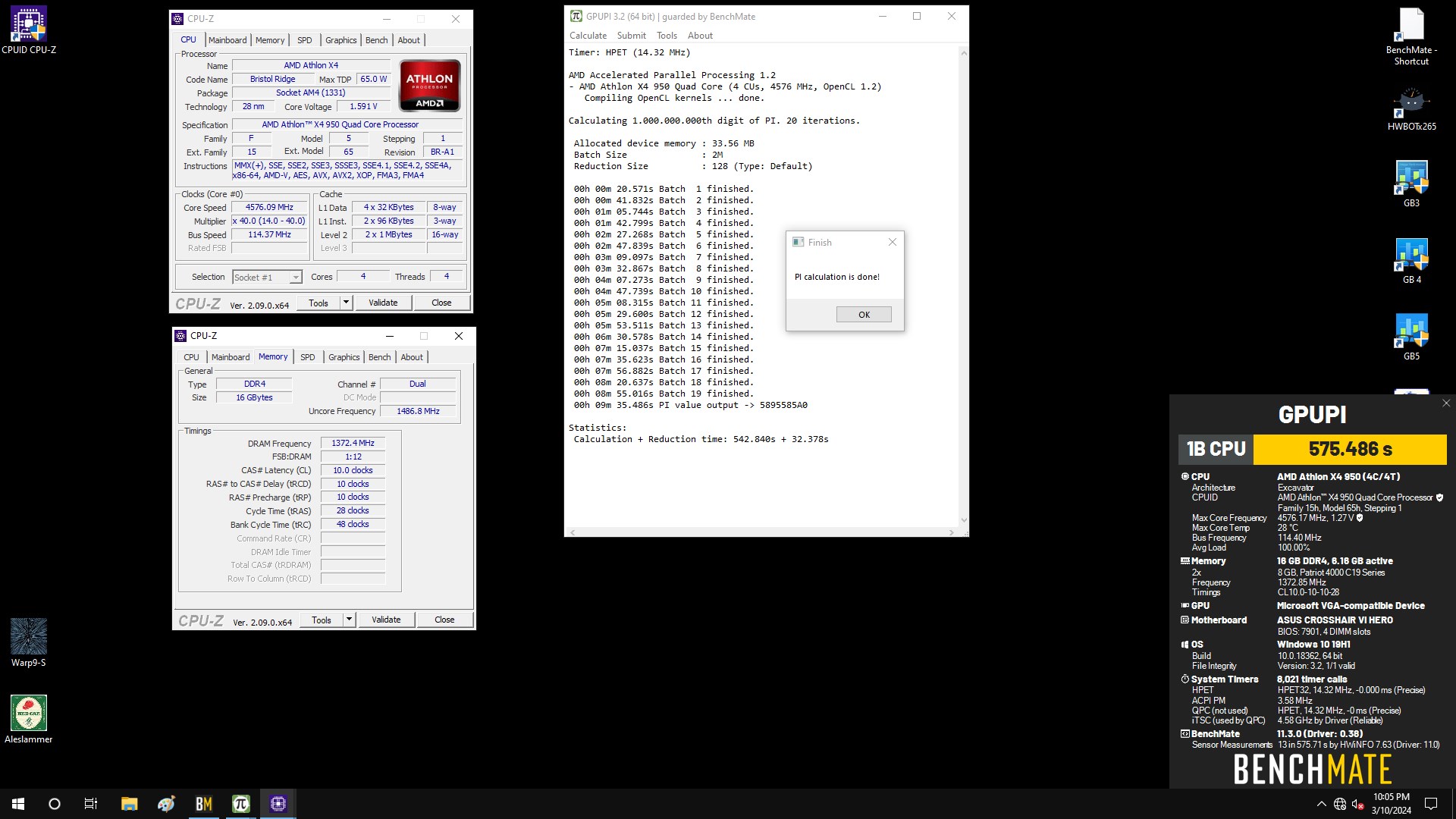1456x819 pixels.
Task: Open Submit menu in GPUPI
Action: 631,36
